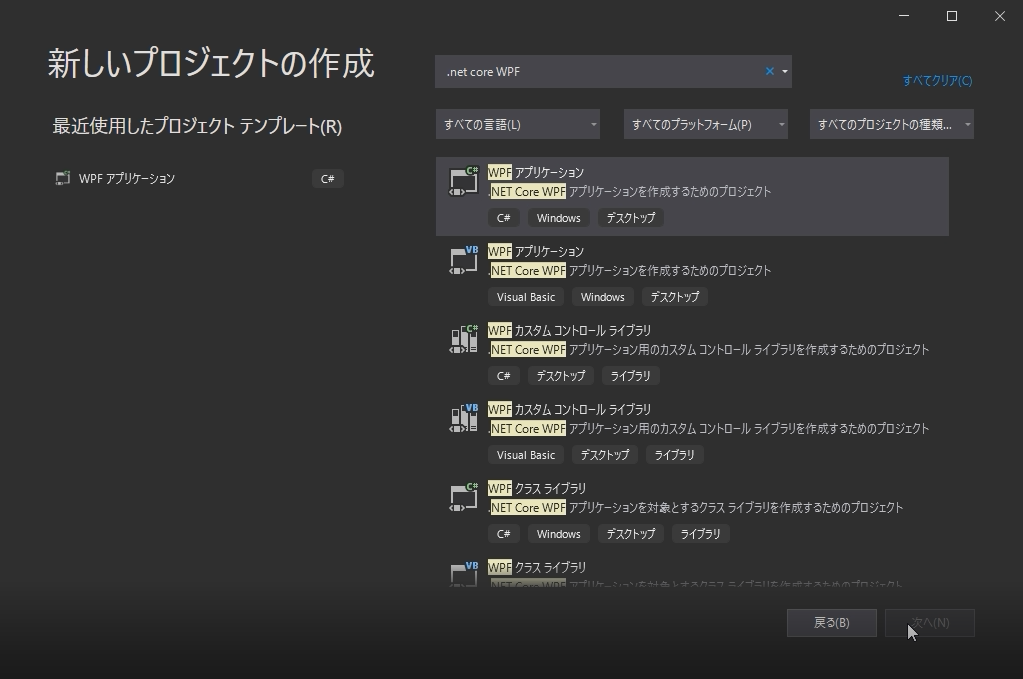Open the search history dropdown arrow

(786, 71)
